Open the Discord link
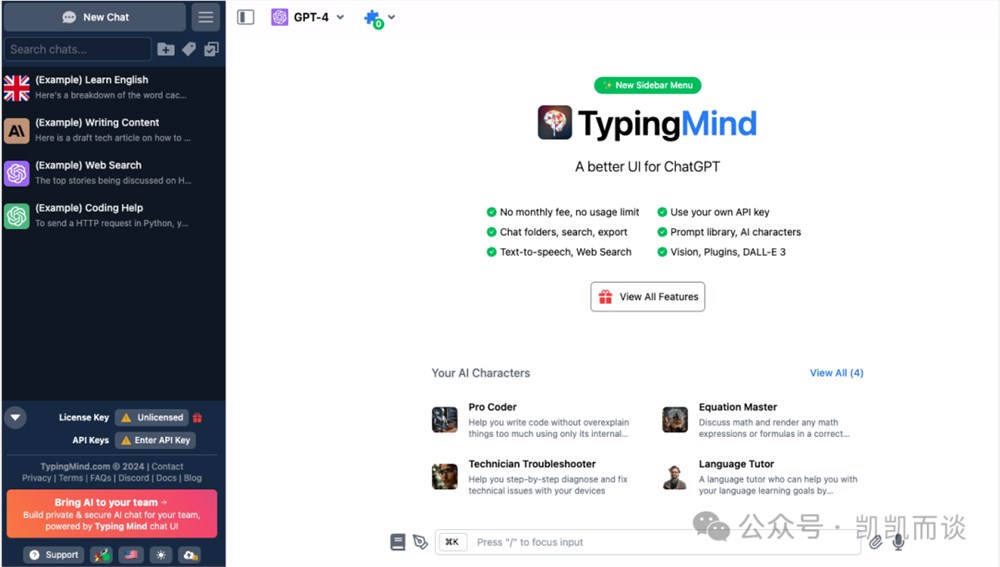This screenshot has width=1000, height=567. [133, 478]
